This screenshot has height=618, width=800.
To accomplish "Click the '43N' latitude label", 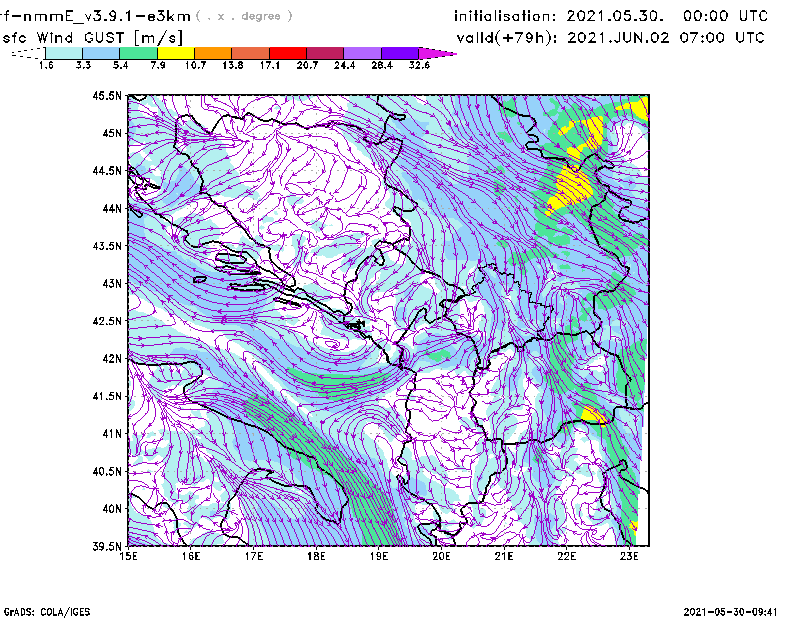I will 112,283.
